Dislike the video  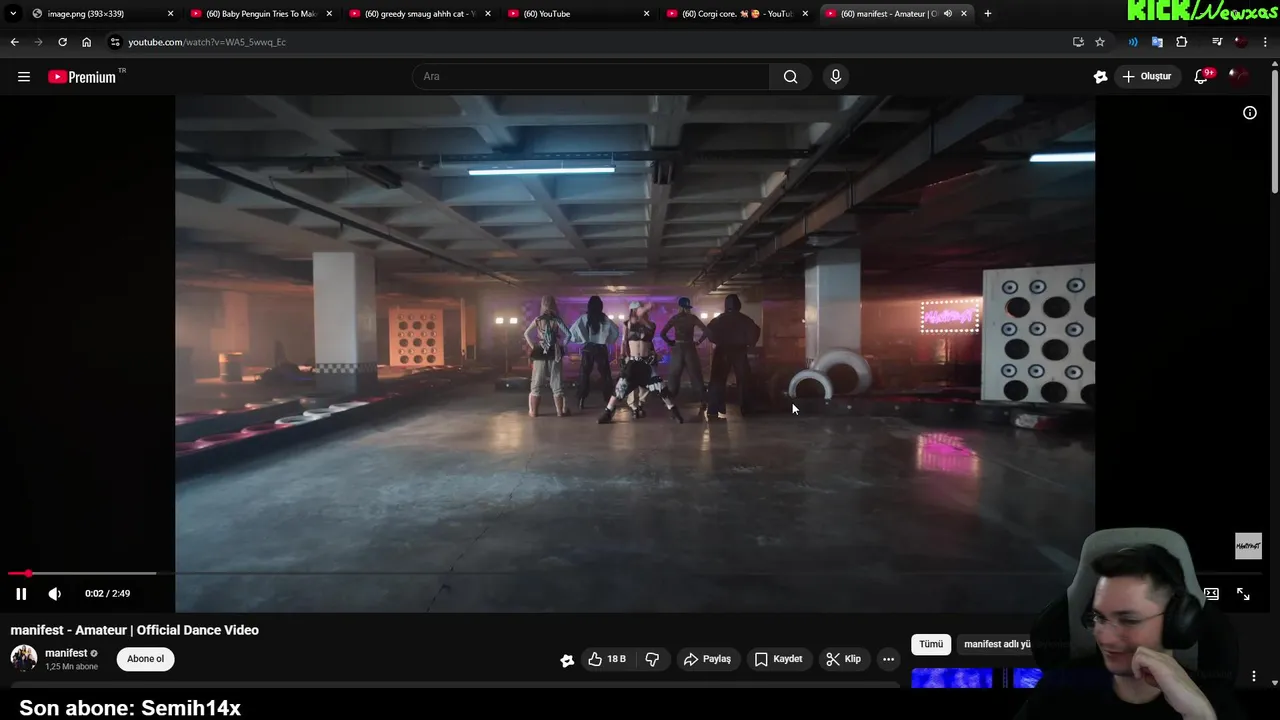click(652, 659)
